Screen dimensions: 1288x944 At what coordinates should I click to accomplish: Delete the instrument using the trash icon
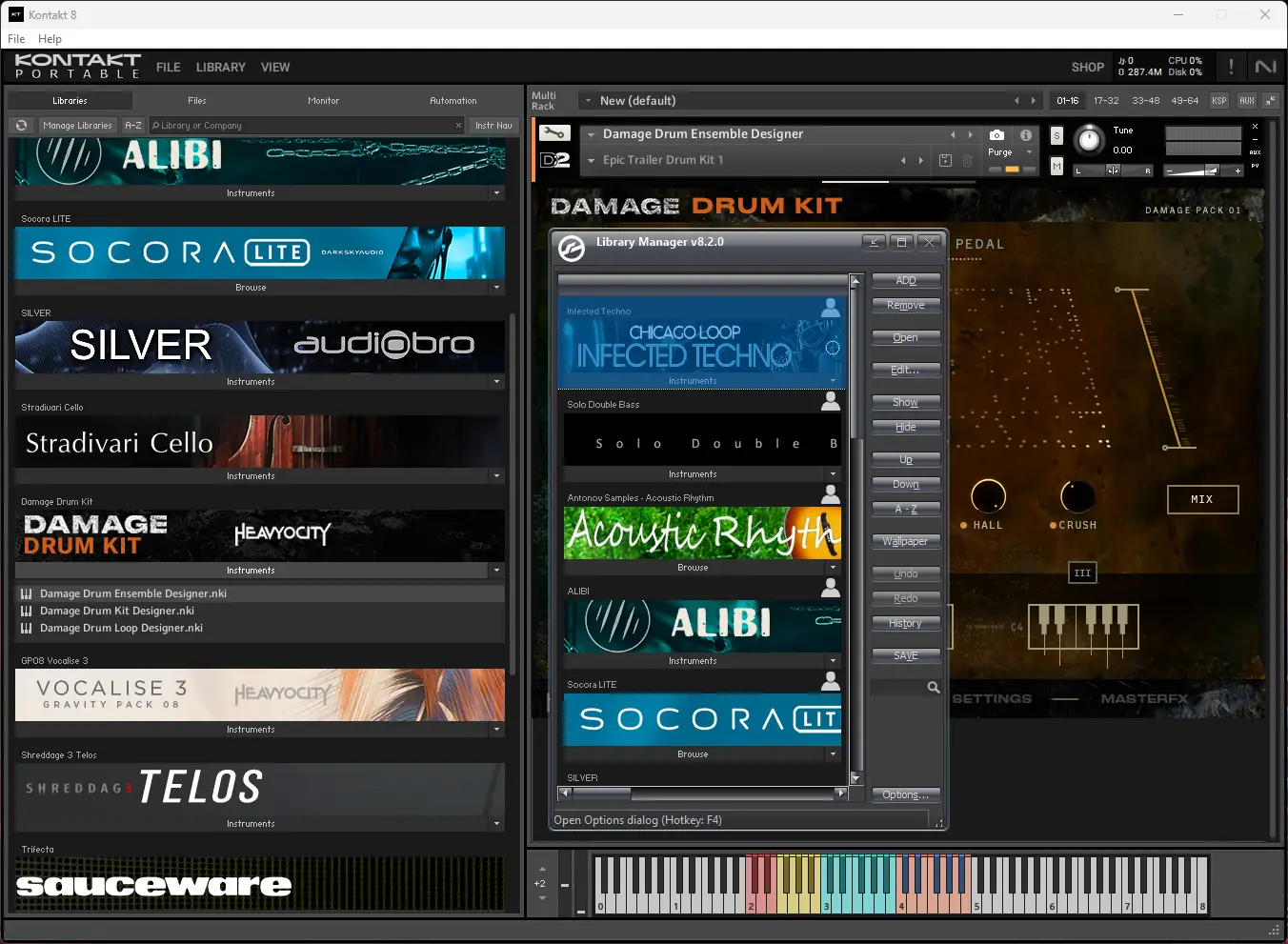pos(967,160)
